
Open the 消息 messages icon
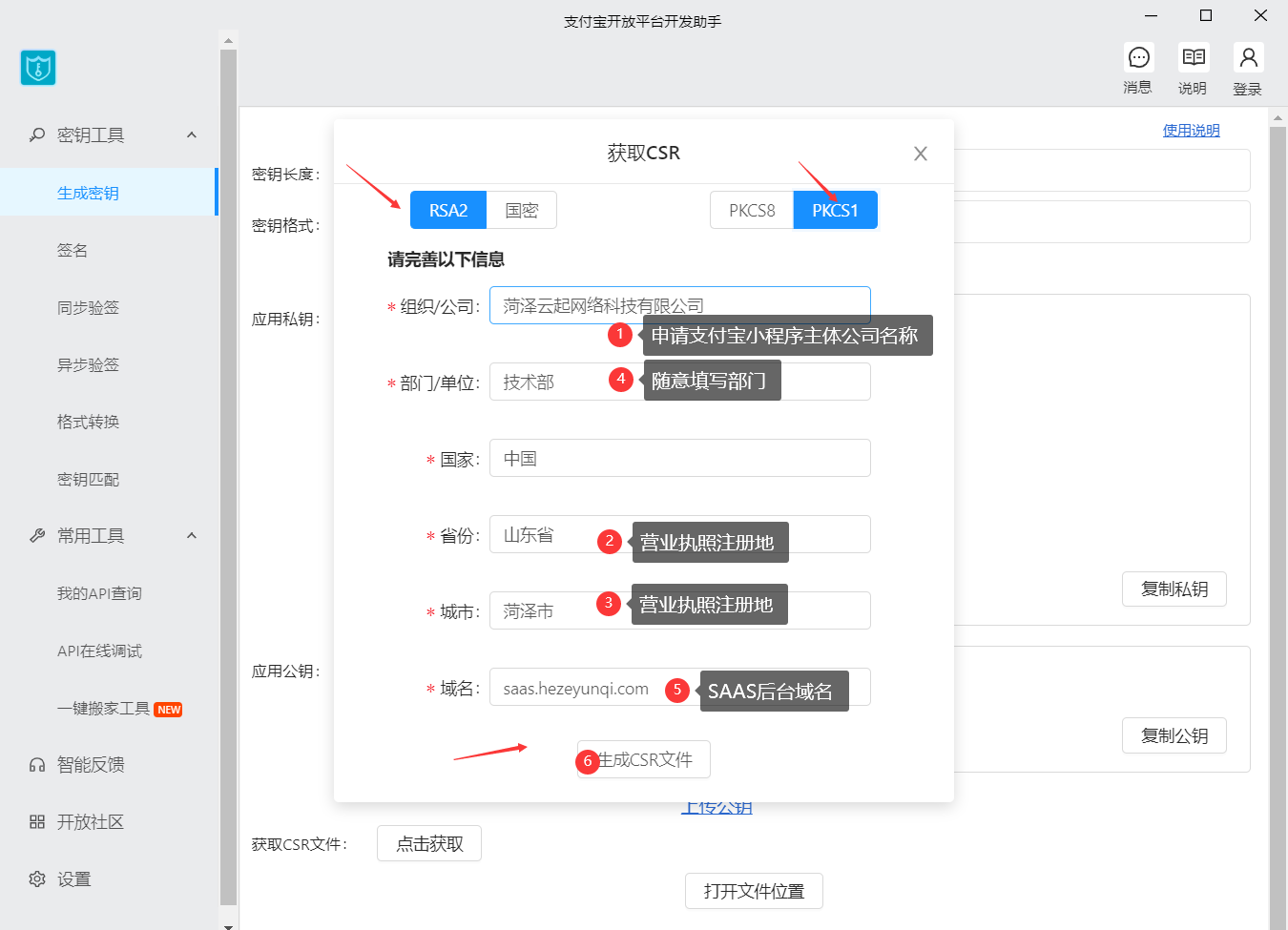tap(1138, 57)
